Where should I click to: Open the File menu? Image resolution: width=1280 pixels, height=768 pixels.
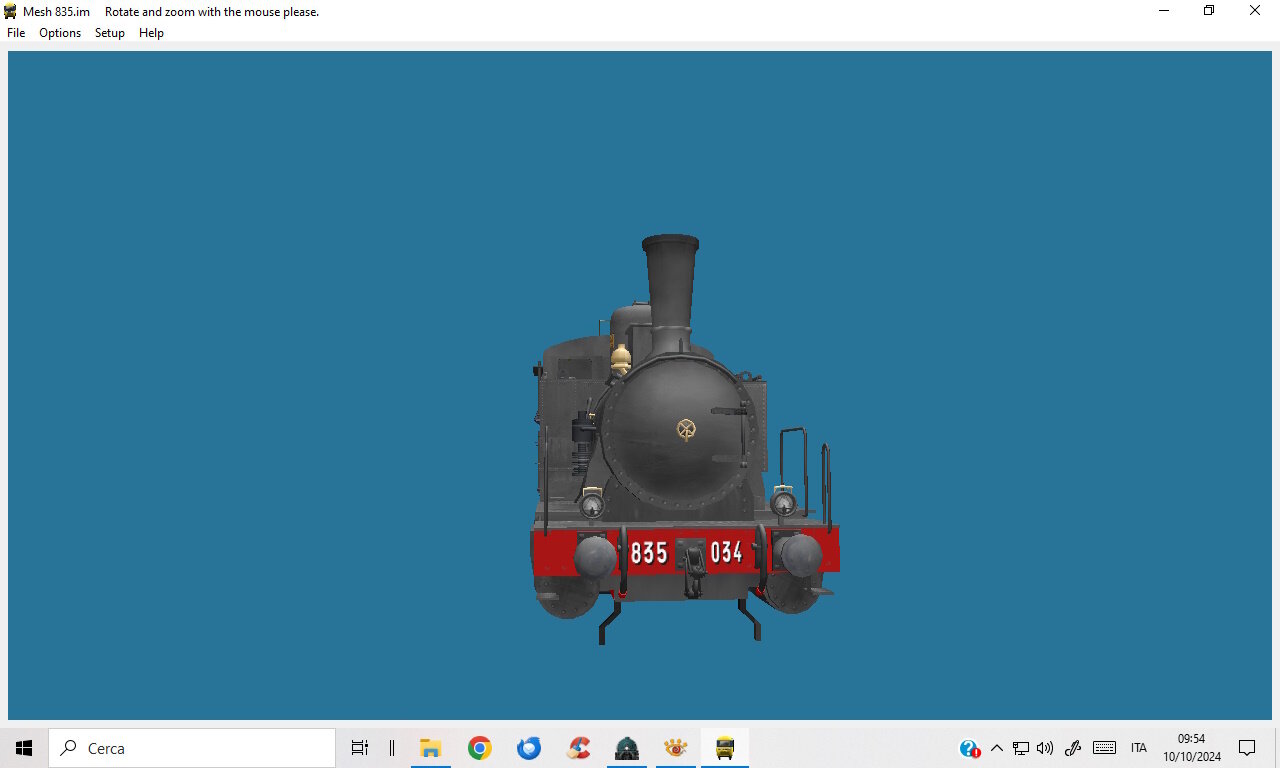[16, 33]
